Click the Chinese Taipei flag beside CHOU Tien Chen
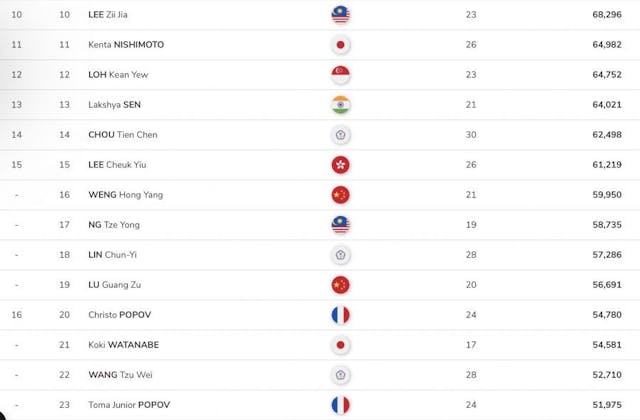The height and width of the screenshot is (420, 640). pyautogui.click(x=340, y=135)
